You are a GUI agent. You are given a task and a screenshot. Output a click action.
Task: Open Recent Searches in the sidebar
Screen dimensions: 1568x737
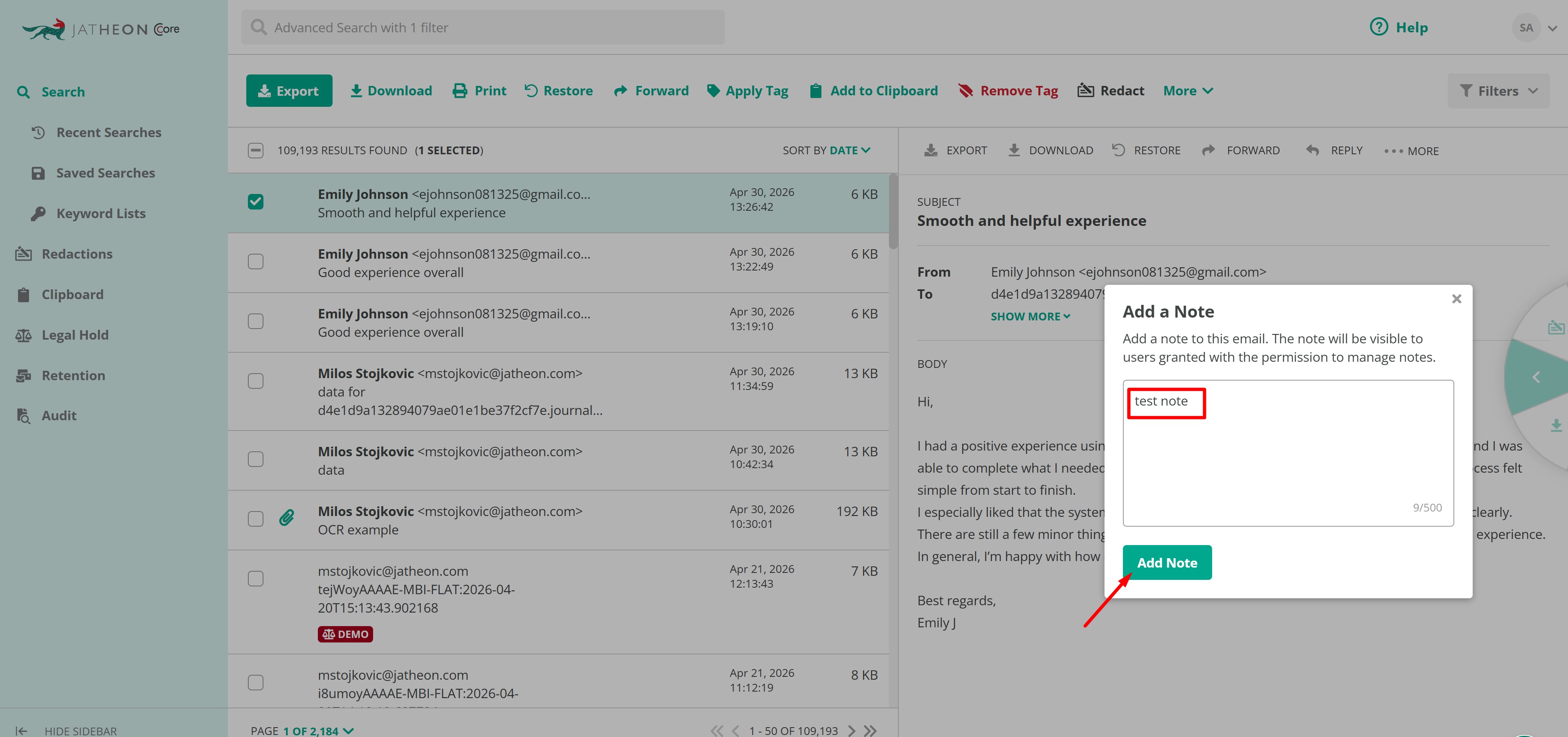click(96, 132)
